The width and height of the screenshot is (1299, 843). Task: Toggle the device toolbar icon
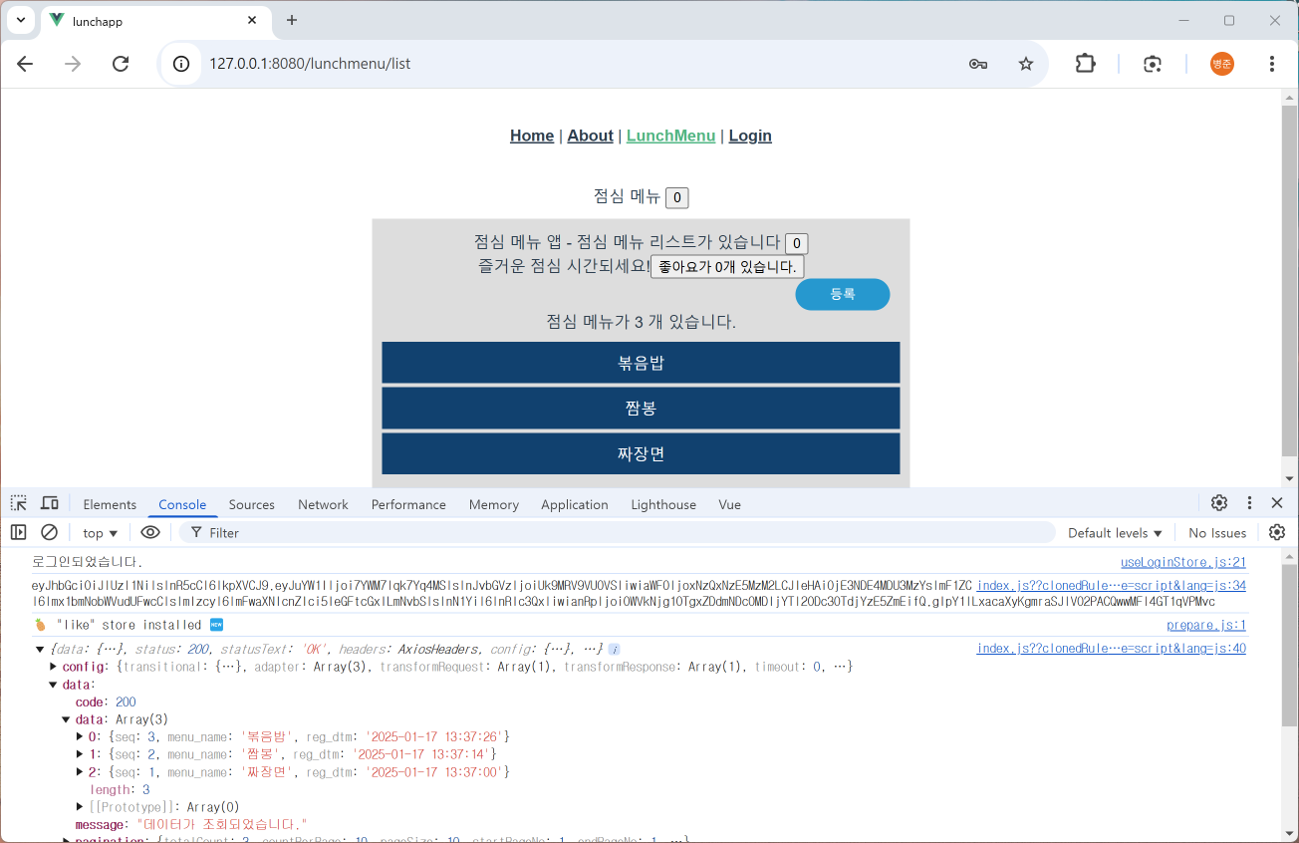[49, 503]
